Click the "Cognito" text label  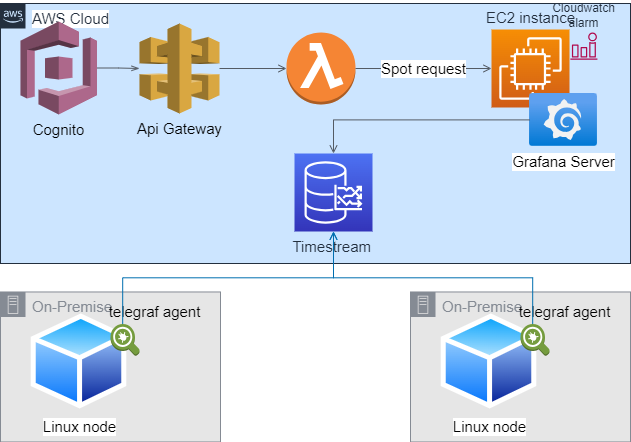click(x=58, y=129)
